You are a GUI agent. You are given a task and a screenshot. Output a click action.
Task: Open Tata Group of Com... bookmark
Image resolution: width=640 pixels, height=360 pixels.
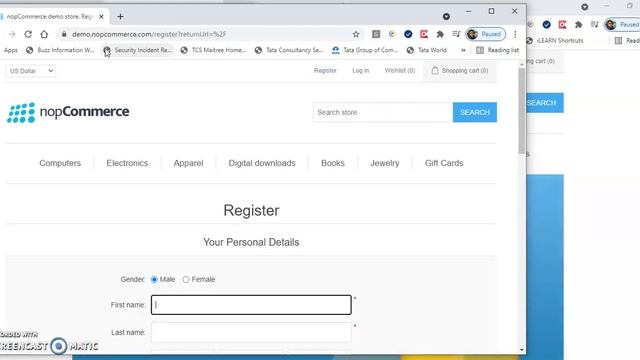(x=365, y=50)
